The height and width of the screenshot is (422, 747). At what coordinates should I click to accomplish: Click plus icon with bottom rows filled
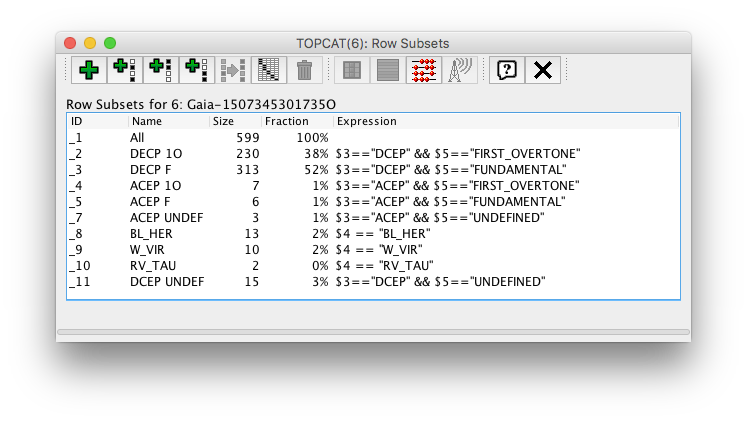tap(197, 70)
